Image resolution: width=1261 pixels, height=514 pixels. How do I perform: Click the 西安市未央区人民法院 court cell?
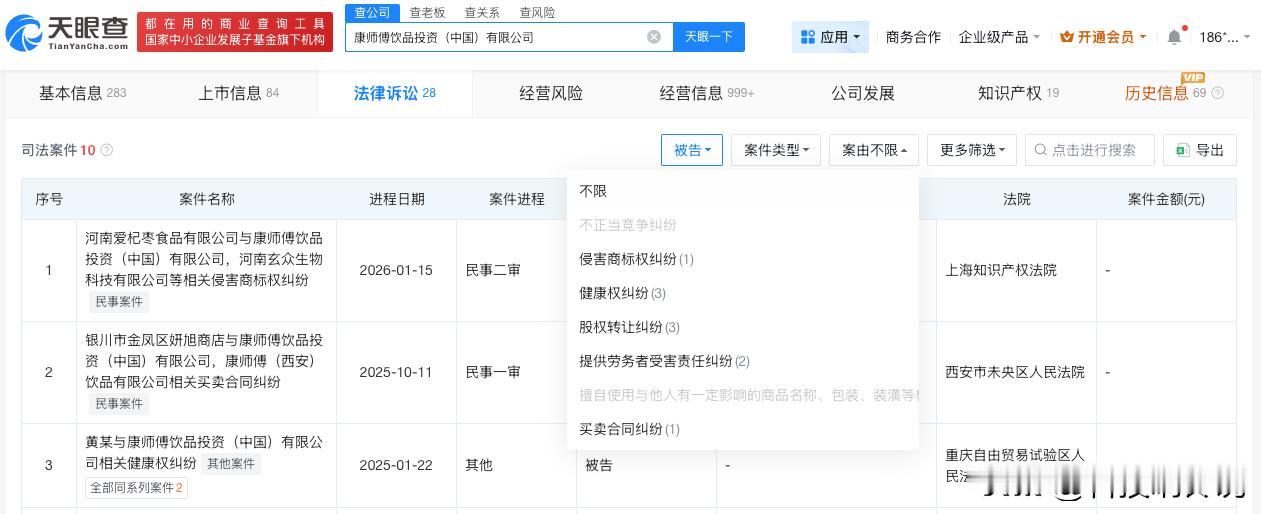coord(1015,372)
